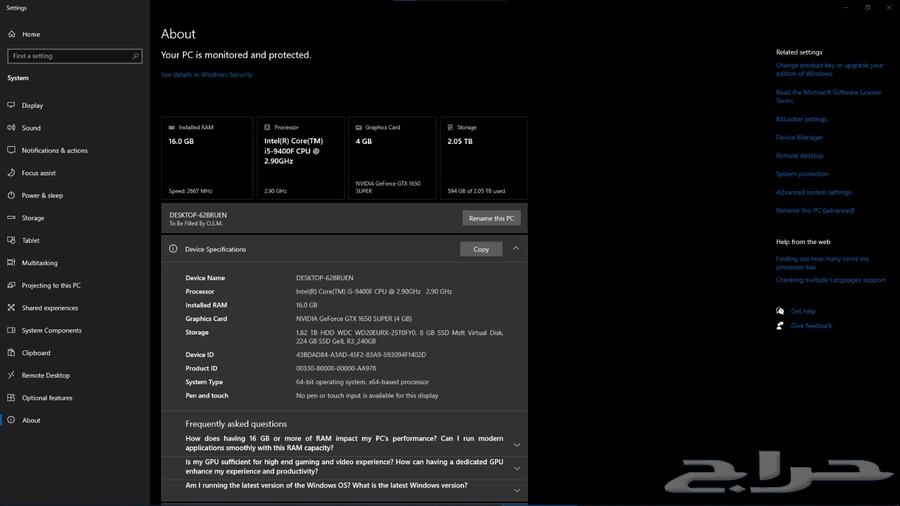
Task: Click the Power & sleep icon
Action: [x=11, y=195]
